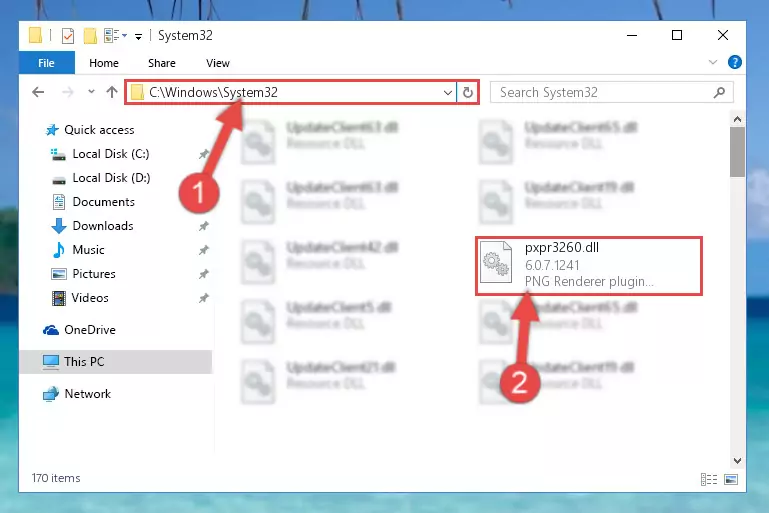Open Help with the question mark icon
This screenshot has height=513, width=769.
(735, 62)
